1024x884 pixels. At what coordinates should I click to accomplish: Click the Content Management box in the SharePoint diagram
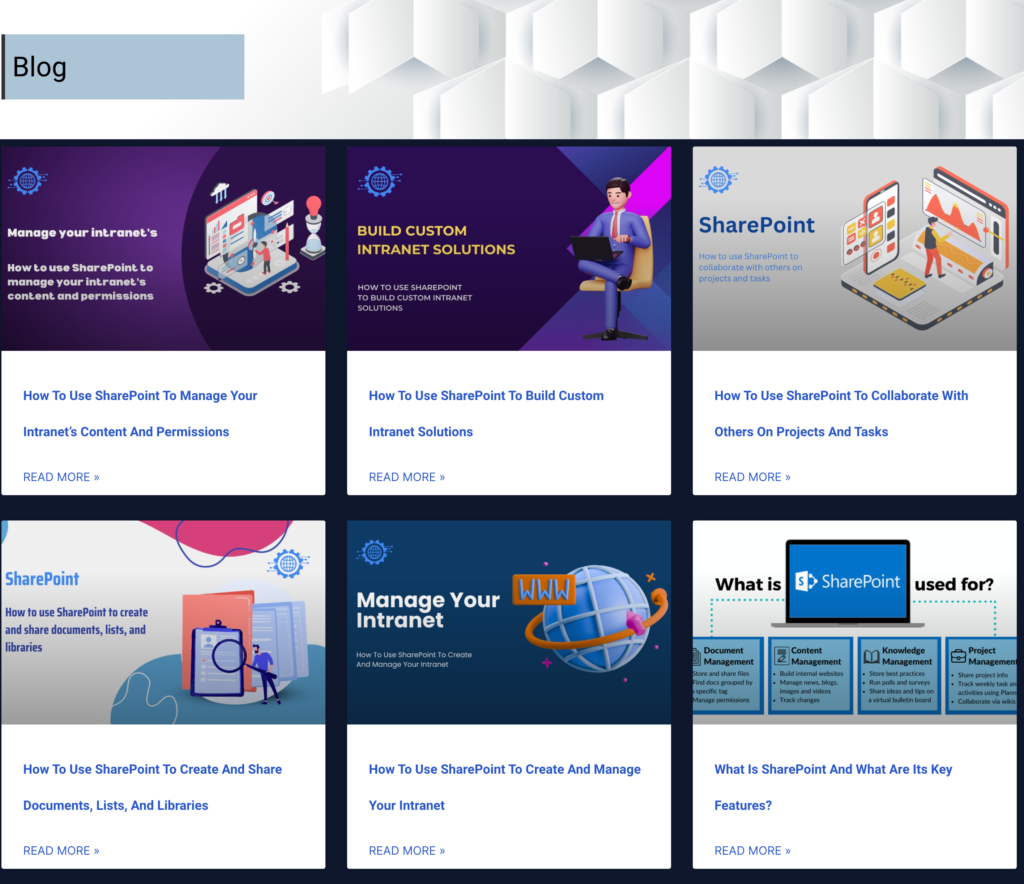810,675
